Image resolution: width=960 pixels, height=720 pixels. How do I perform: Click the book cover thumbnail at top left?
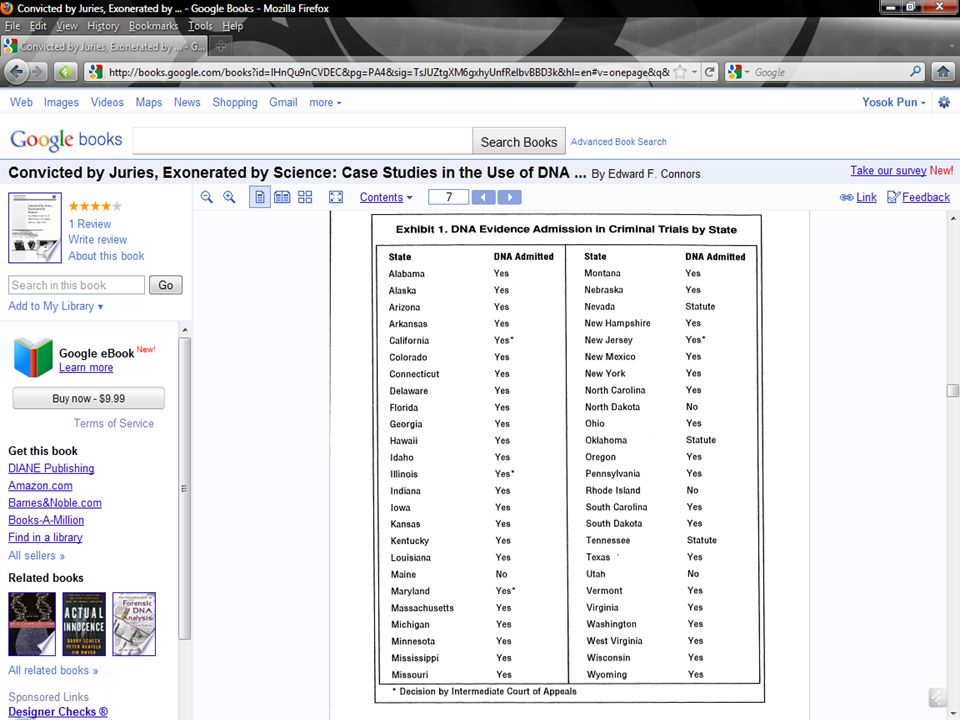click(x=35, y=228)
